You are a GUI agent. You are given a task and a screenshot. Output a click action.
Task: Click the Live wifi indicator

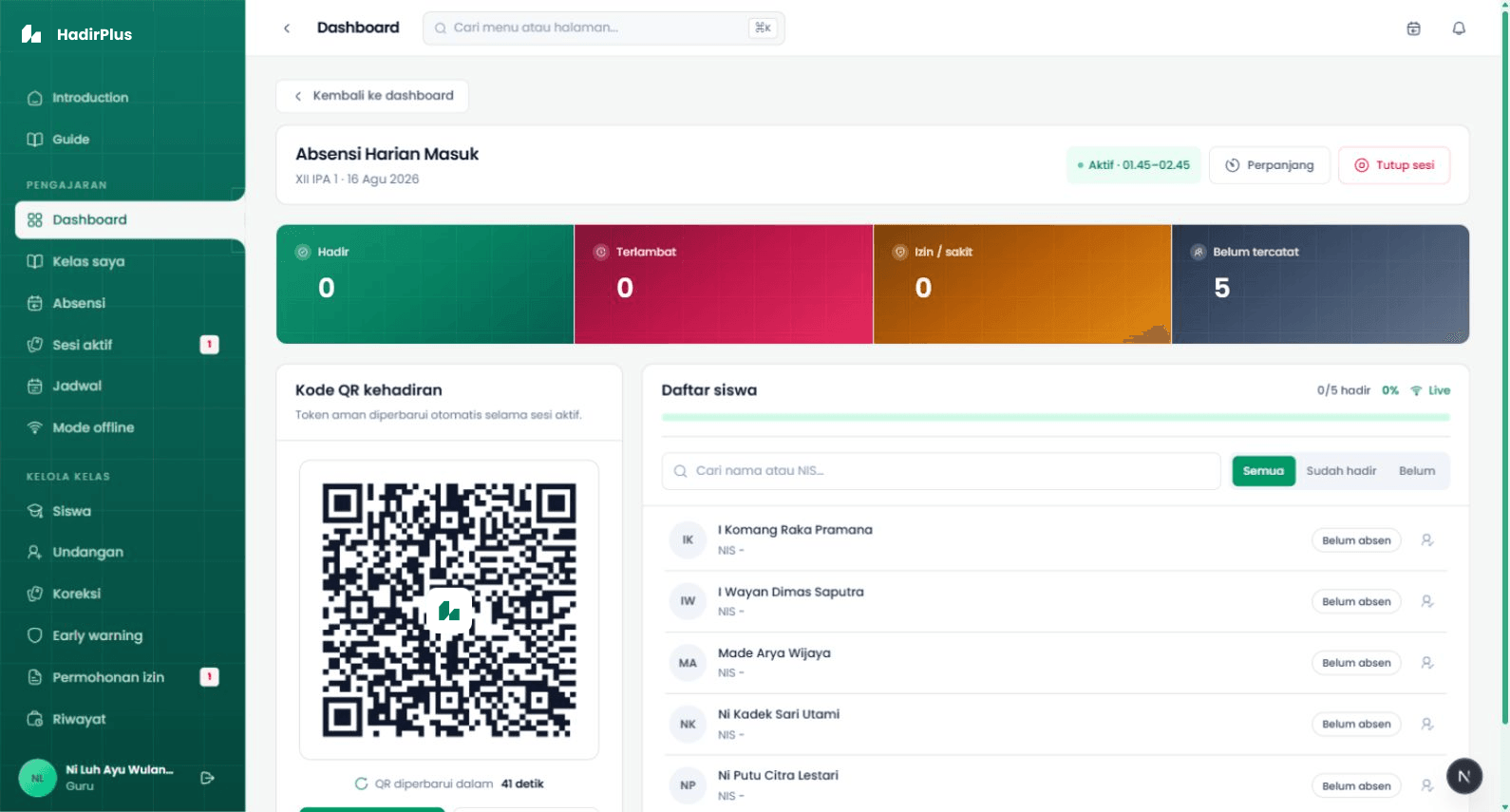pyautogui.click(x=1430, y=390)
